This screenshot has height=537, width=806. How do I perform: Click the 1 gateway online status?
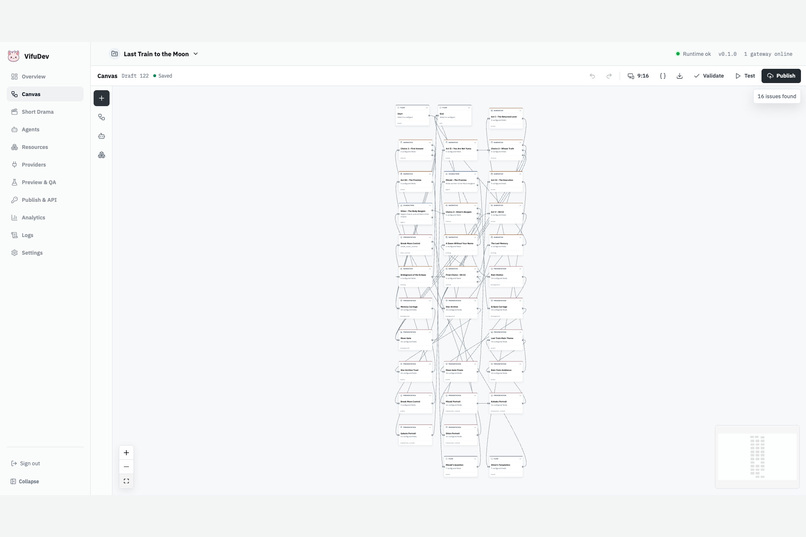pyautogui.click(x=768, y=54)
